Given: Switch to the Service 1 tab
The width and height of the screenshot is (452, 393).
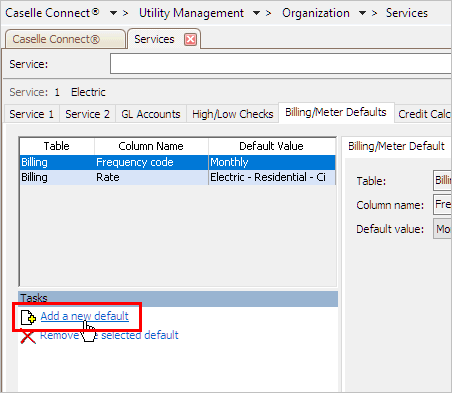Looking at the screenshot, I should (x=32, y=114).
